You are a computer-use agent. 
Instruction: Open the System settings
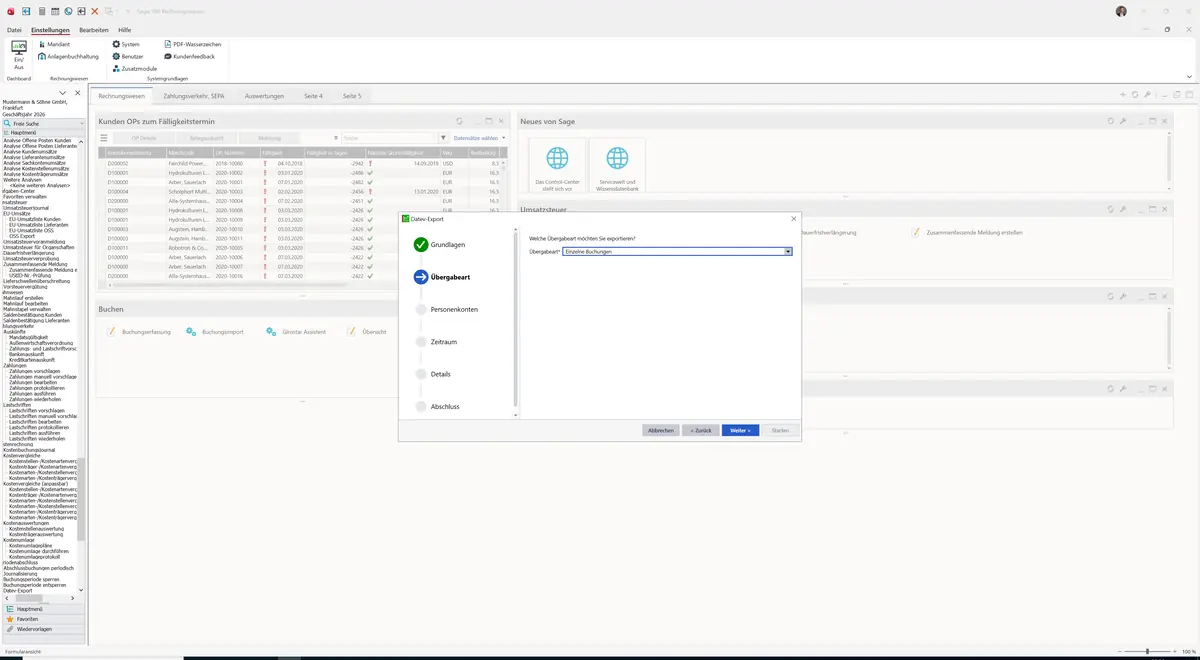tap(126, 44)
